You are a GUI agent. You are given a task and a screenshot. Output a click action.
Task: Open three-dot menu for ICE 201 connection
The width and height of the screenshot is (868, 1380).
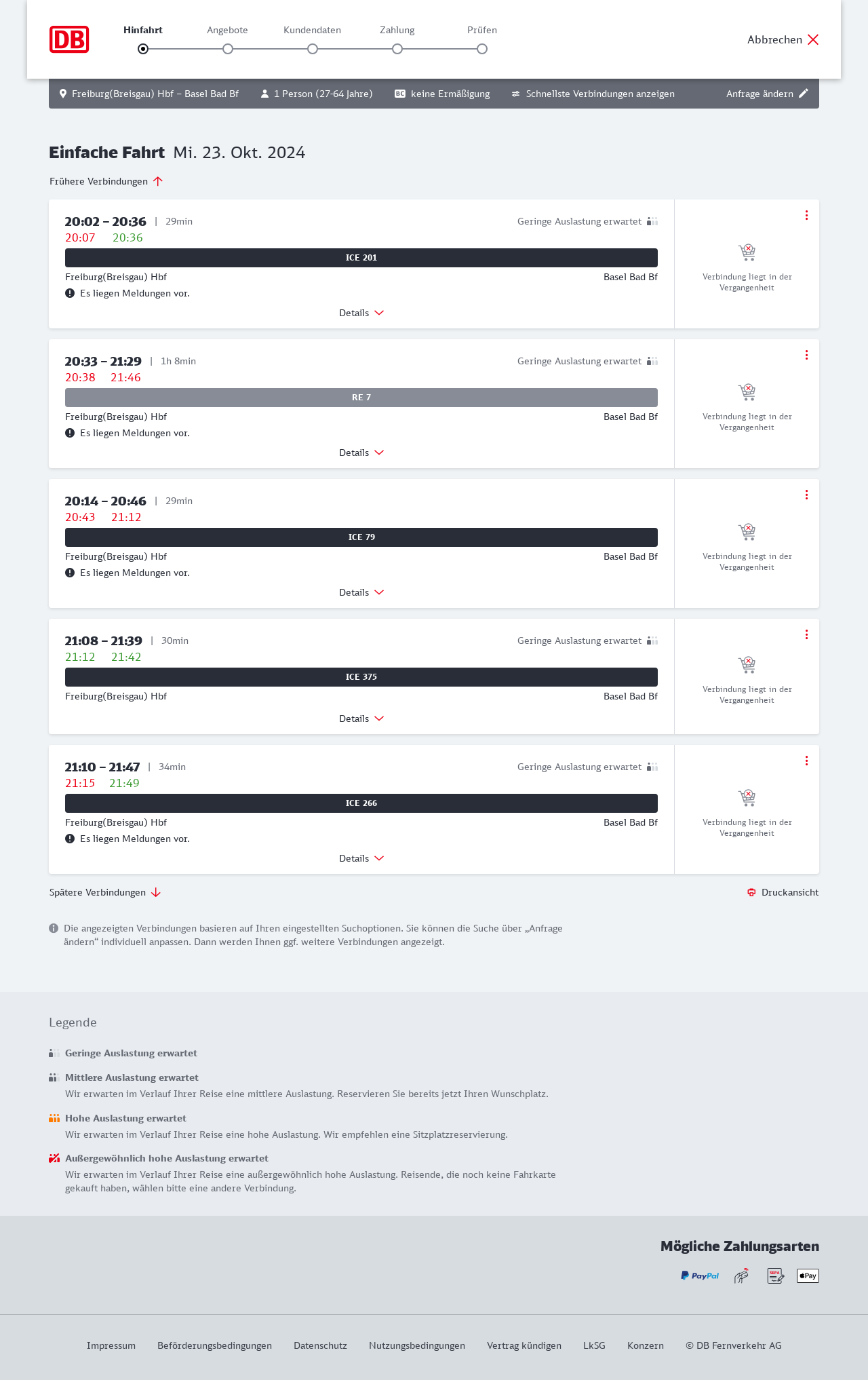[806, 215]
